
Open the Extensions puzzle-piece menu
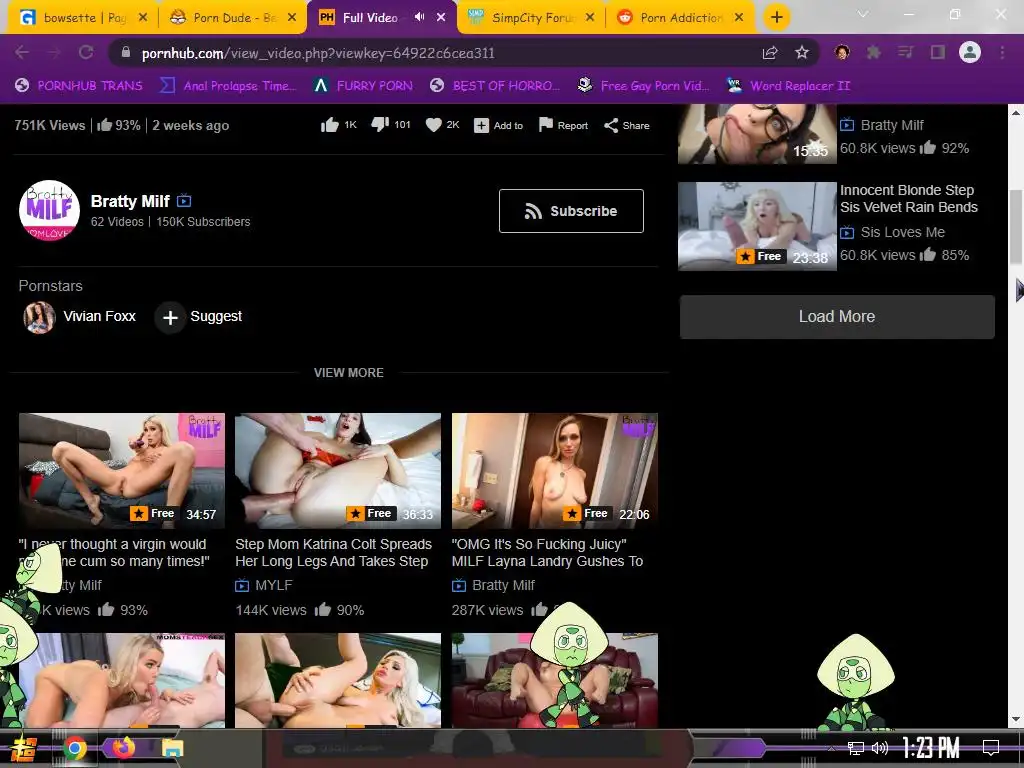pos(874,52)
